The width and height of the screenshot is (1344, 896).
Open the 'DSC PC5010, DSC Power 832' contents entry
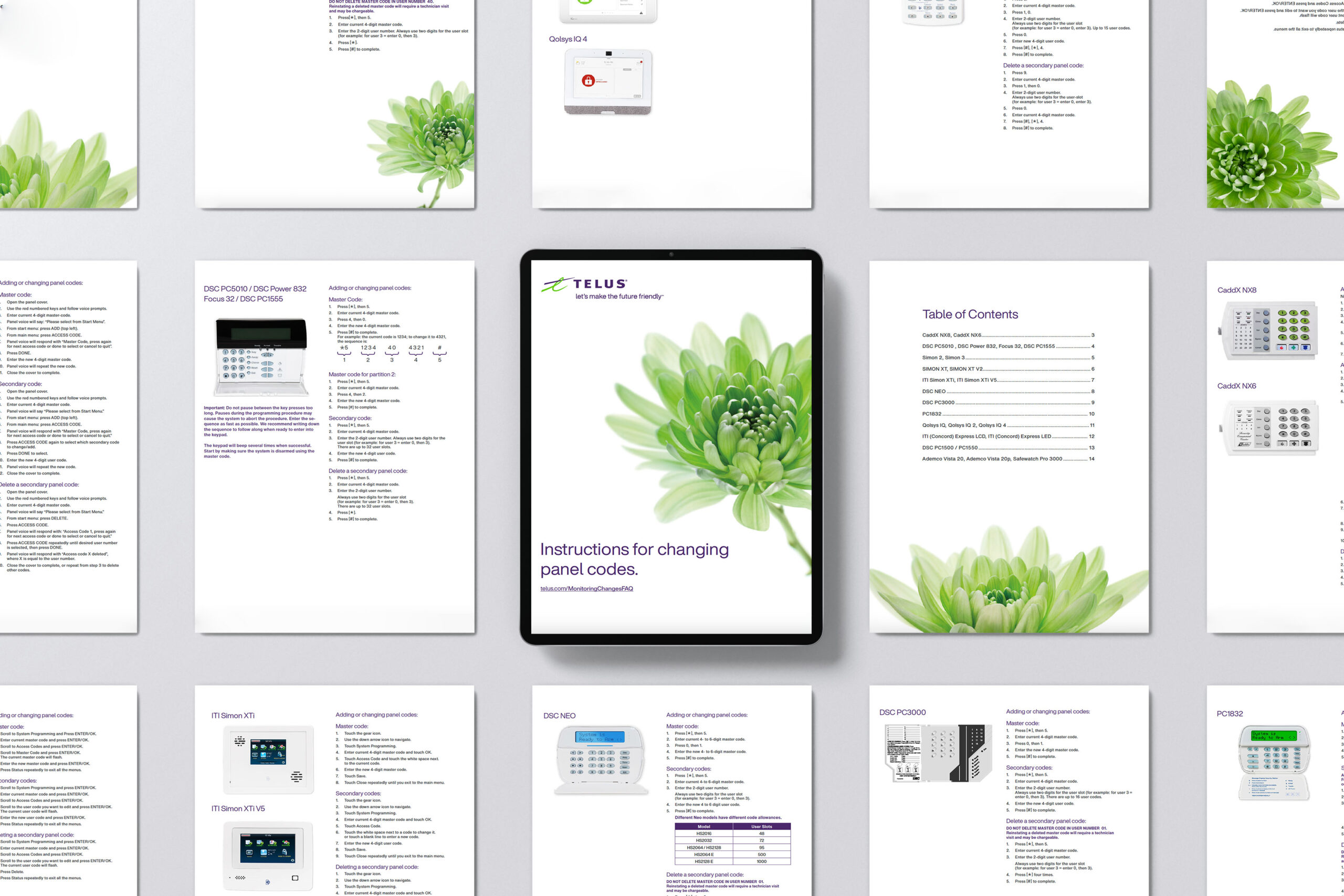[1008, 346]
